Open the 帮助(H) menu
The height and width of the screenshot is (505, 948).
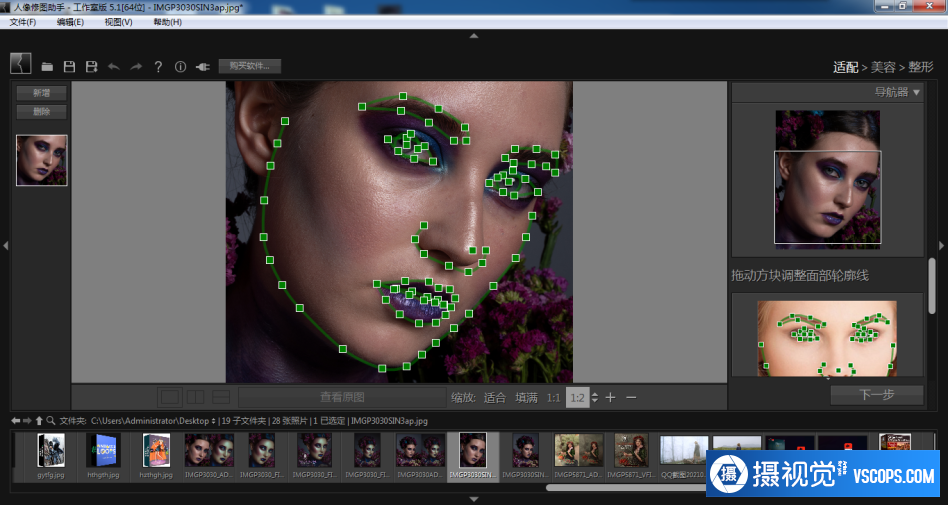167,22
